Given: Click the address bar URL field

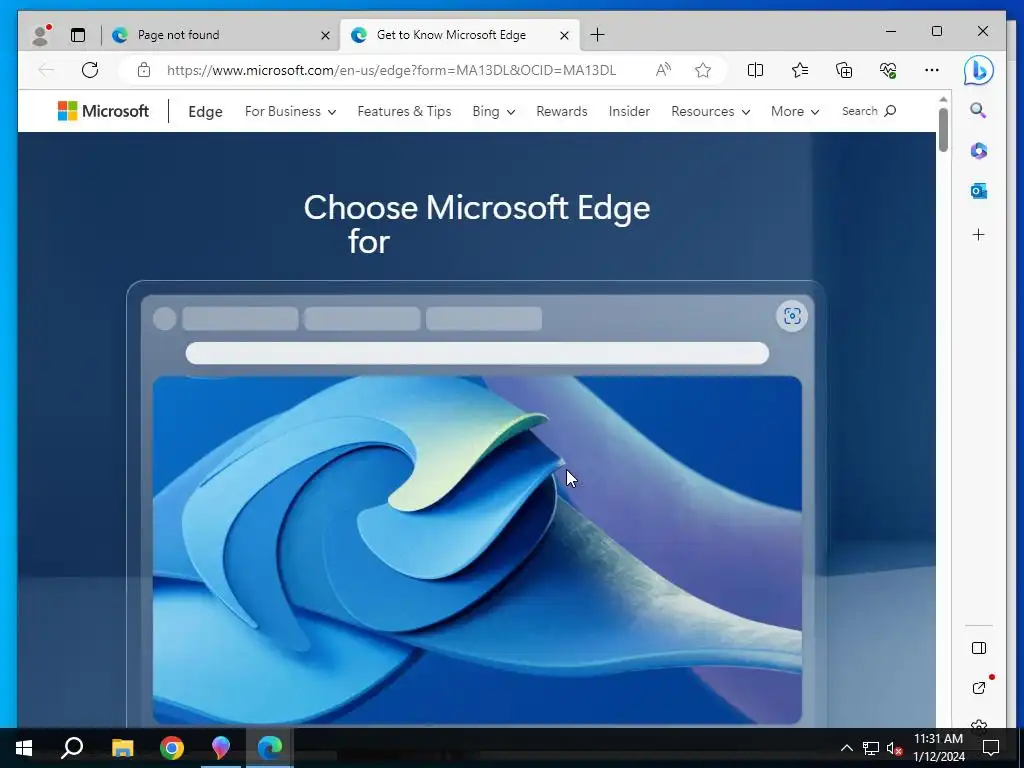Looking at the screenshot, I should (x=392, y=70).
